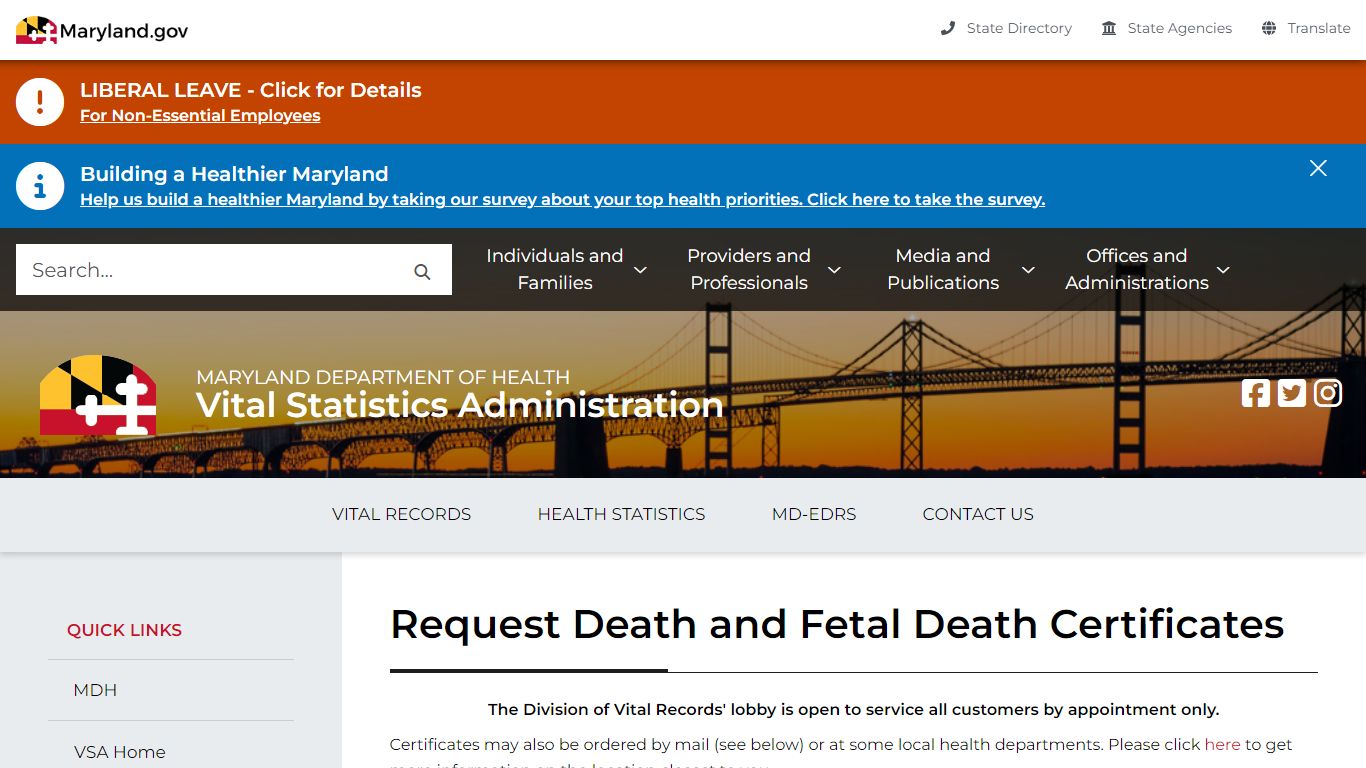Go to the Health Statistics tab
Image resolution: width=1366 pixels, height=768 pixels.
[x=621, y=514]
